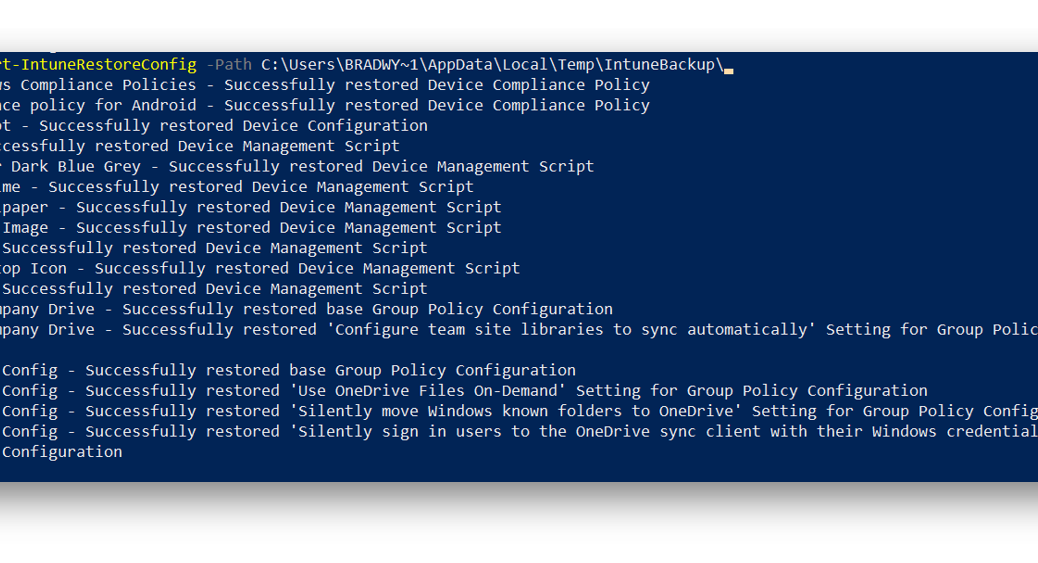Click the compliance policy for Android line
The image size is (1038, 563).
coord(324,106)
